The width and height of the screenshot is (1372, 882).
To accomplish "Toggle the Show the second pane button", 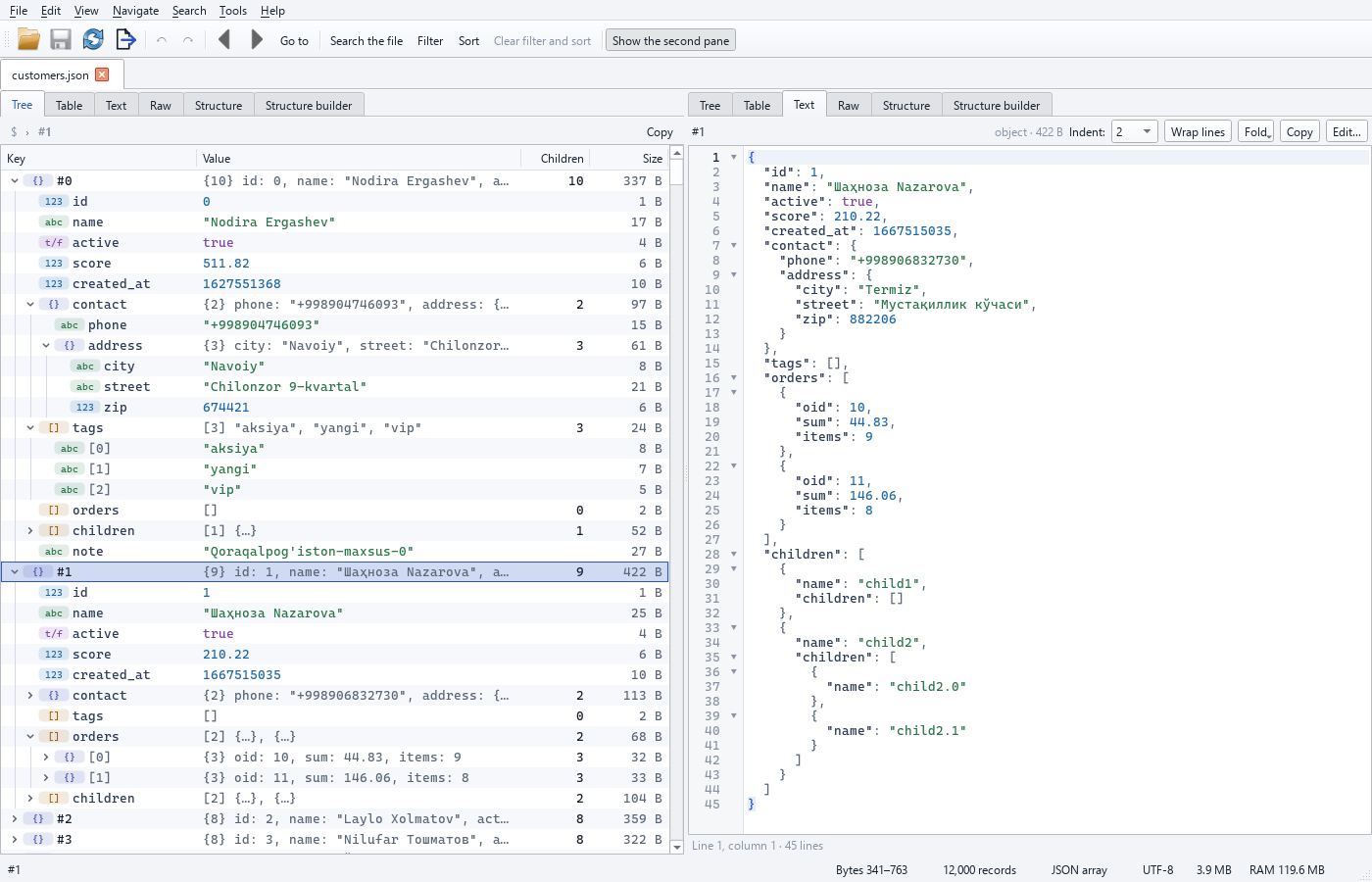I will coord(670,40).
